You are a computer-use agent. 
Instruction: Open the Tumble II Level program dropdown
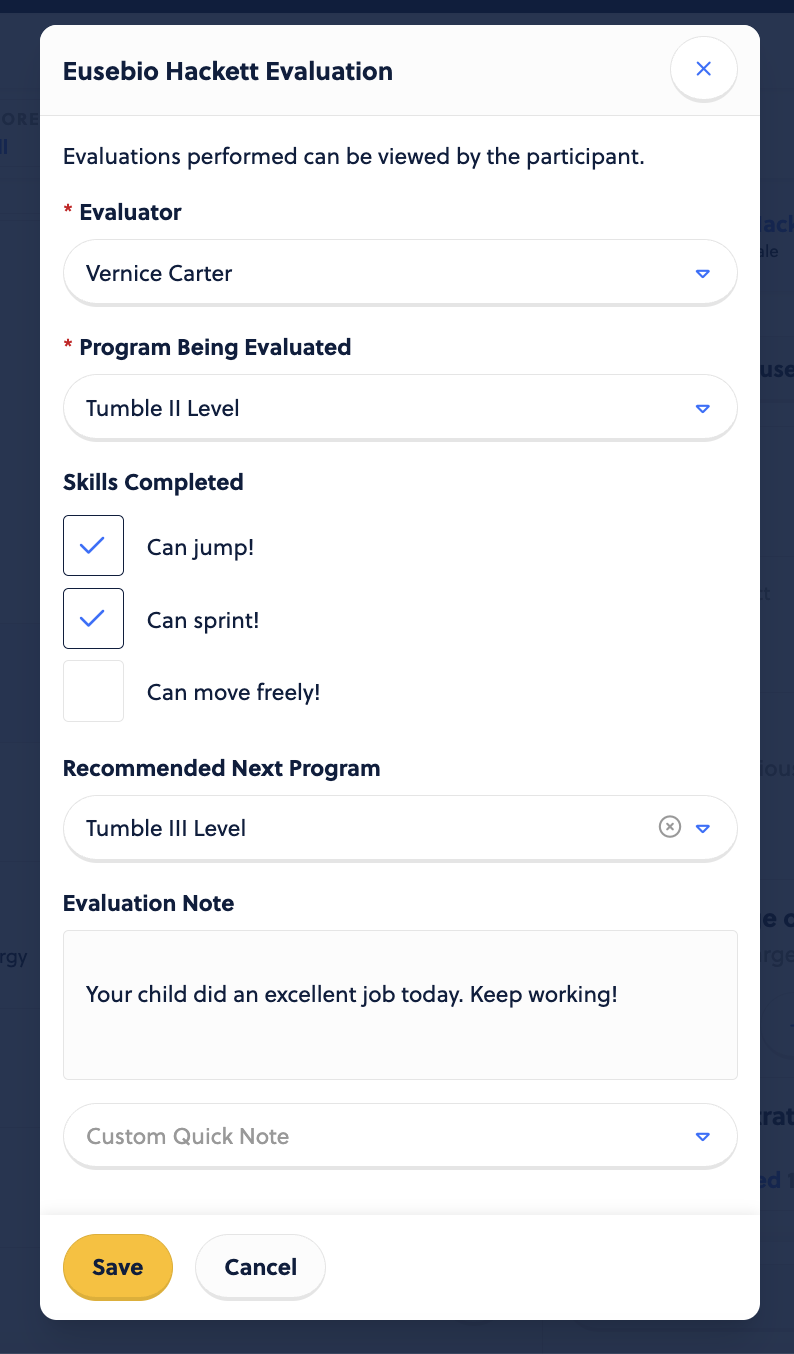[400, 407]
